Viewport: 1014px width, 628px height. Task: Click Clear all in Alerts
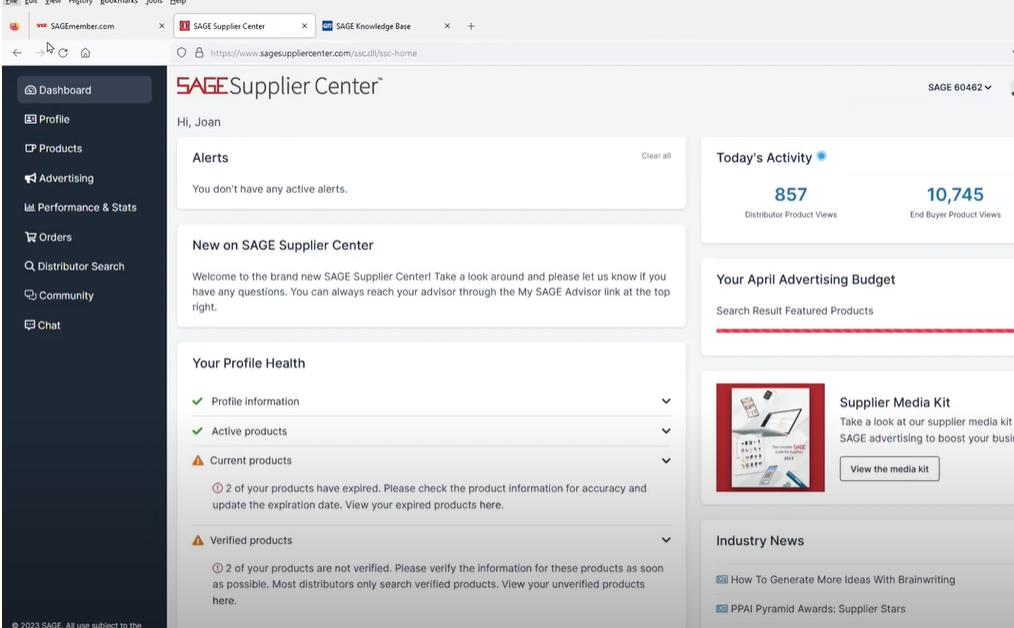click(x=656, y=156)
